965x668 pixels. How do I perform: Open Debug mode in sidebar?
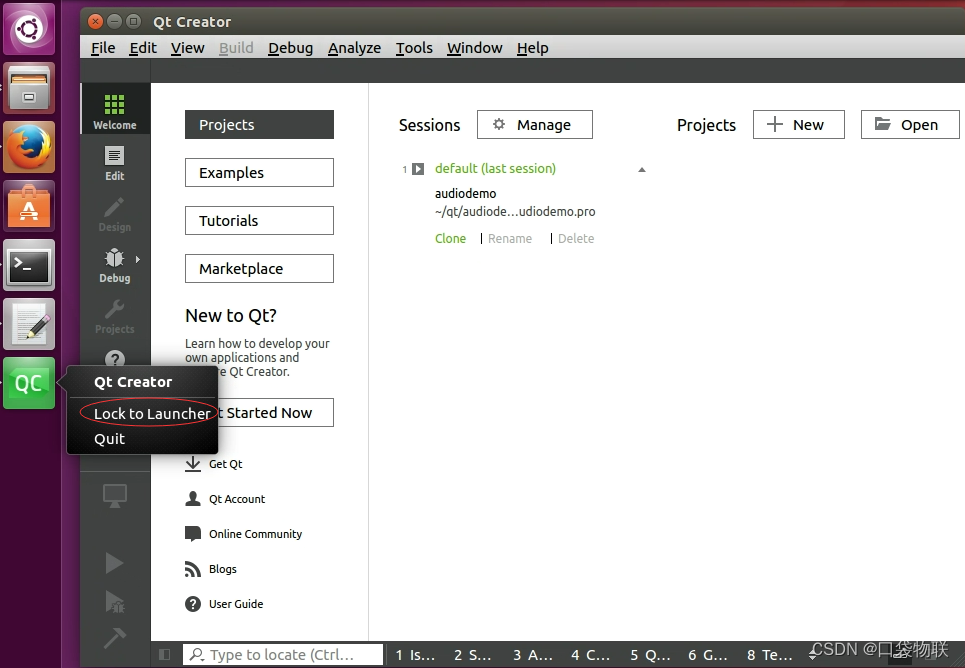115,265
